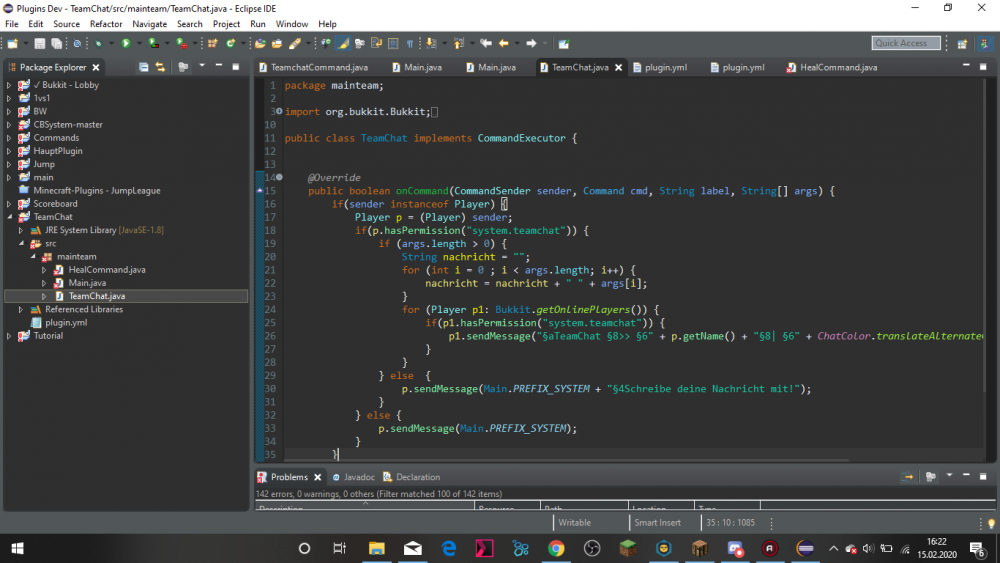
Task: Toggle Mark Occurrences in toolbar
Action: pos(343,43)
